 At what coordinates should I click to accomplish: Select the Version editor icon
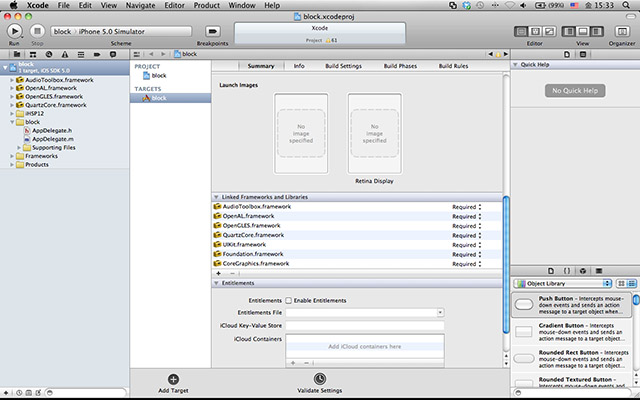click(549, 31)
